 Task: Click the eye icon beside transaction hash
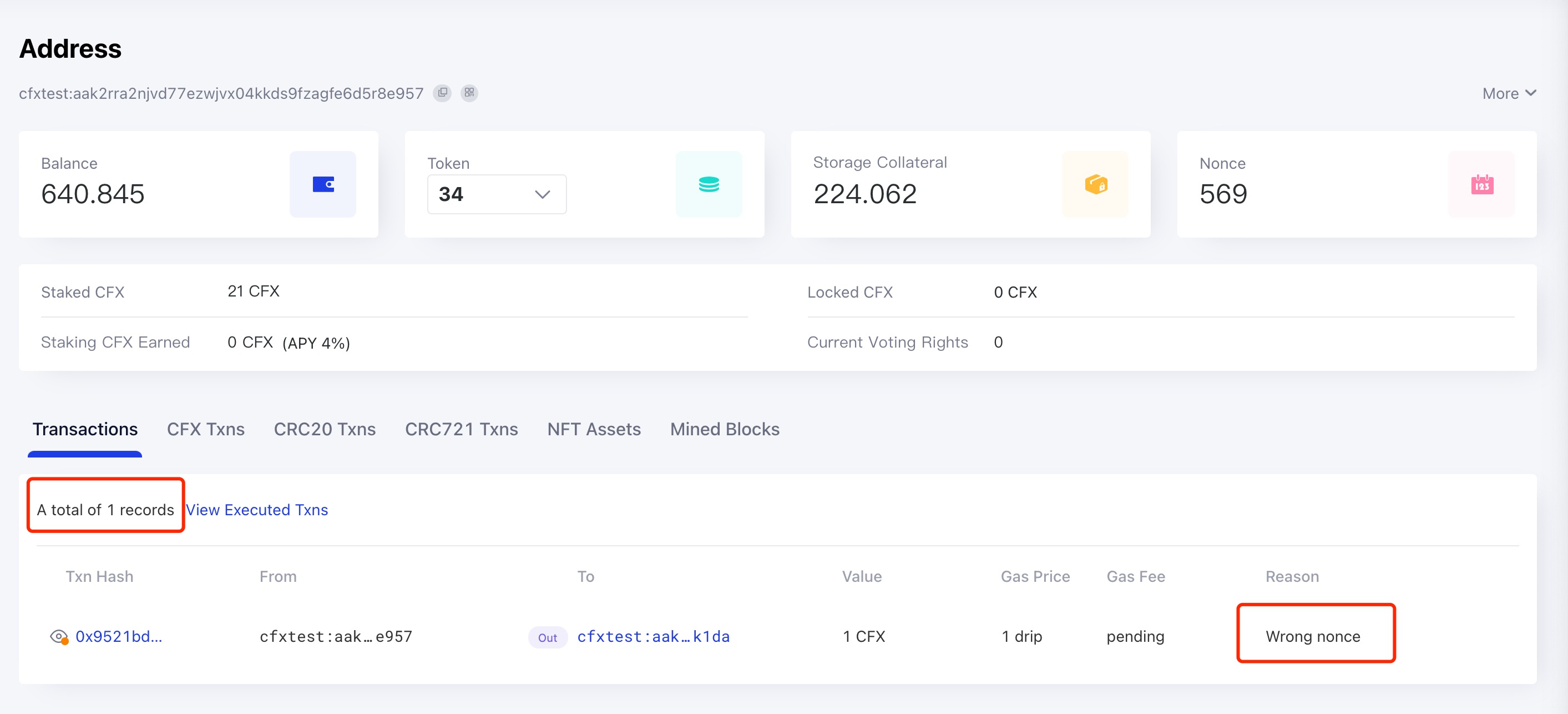[x=58, y=637]
